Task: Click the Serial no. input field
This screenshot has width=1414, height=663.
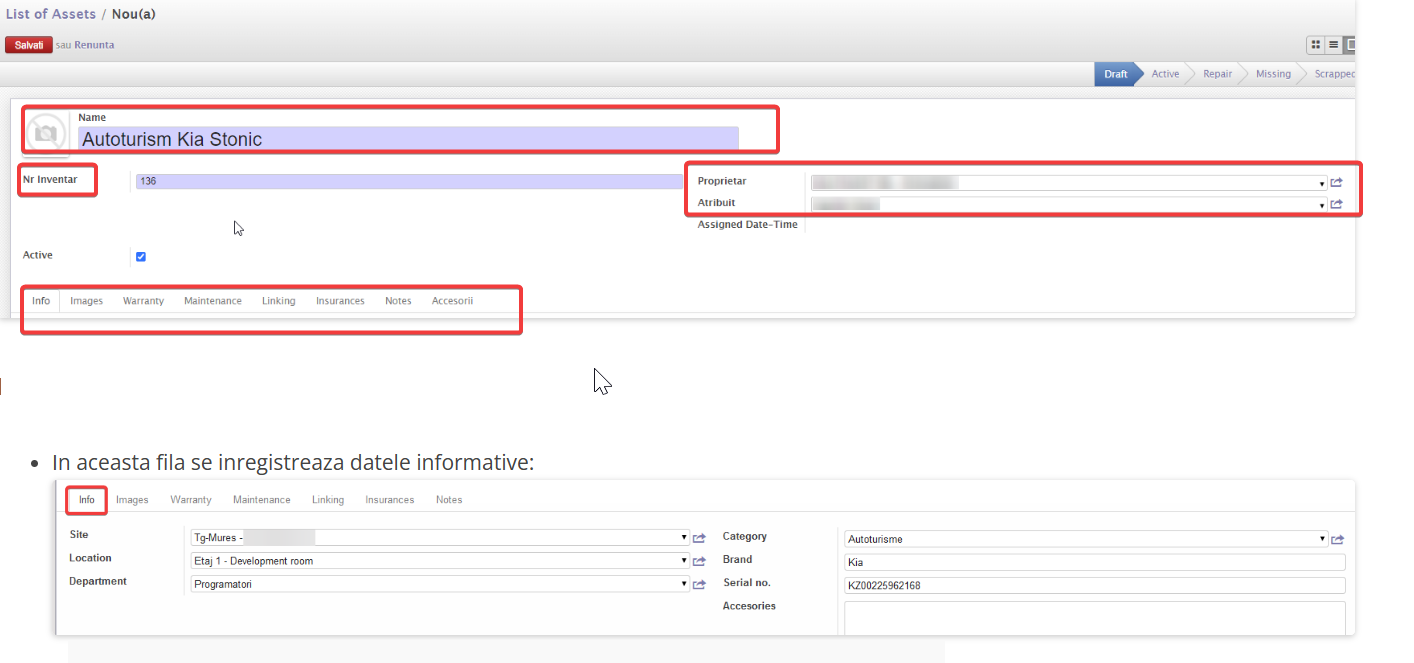Action: click(1094, 585)
